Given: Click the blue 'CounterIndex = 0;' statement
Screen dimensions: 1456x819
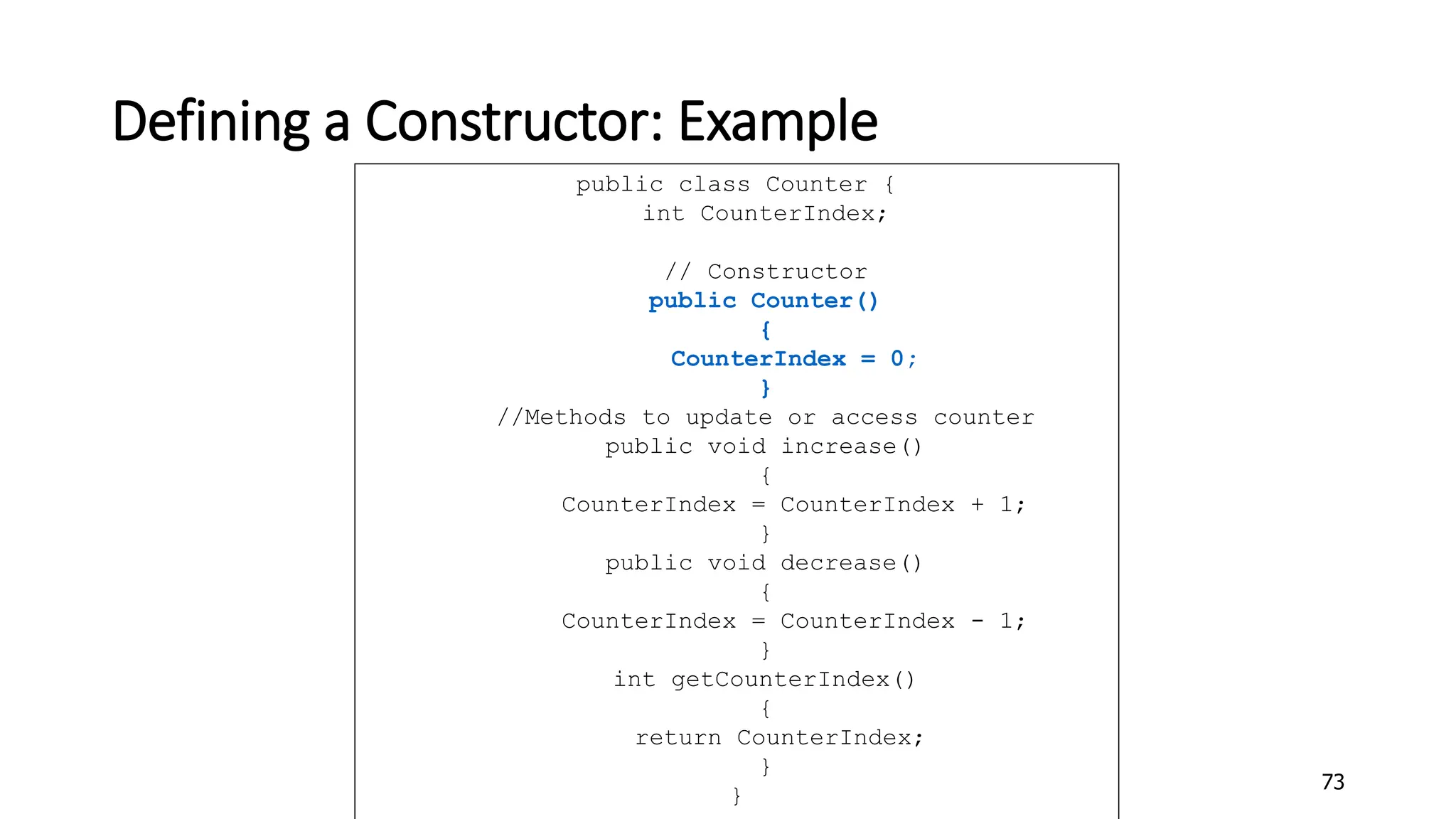Looking at the screenshot, I should click(793, 359).
